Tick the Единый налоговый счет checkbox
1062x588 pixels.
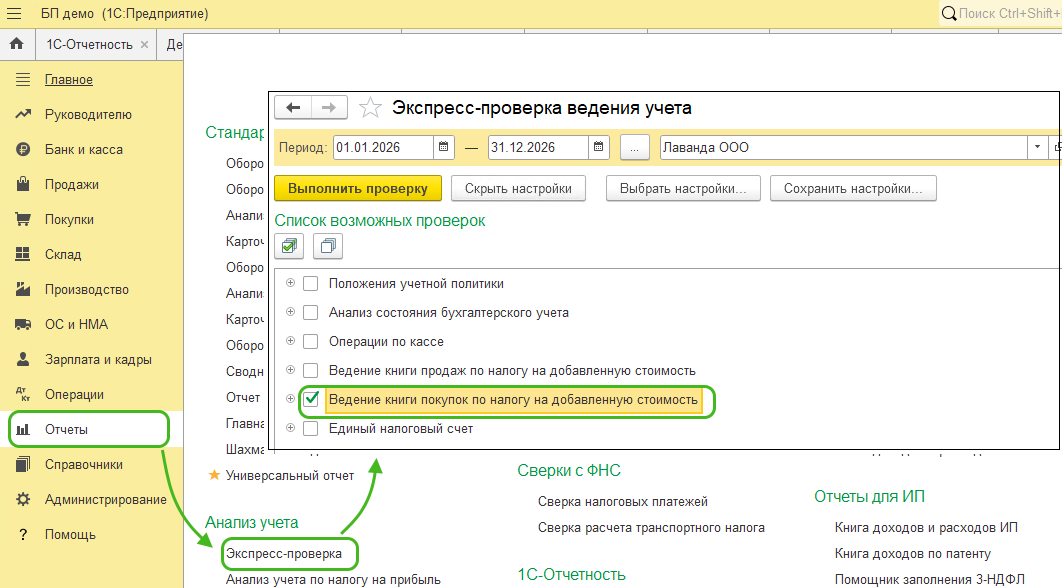pos(311,428)
